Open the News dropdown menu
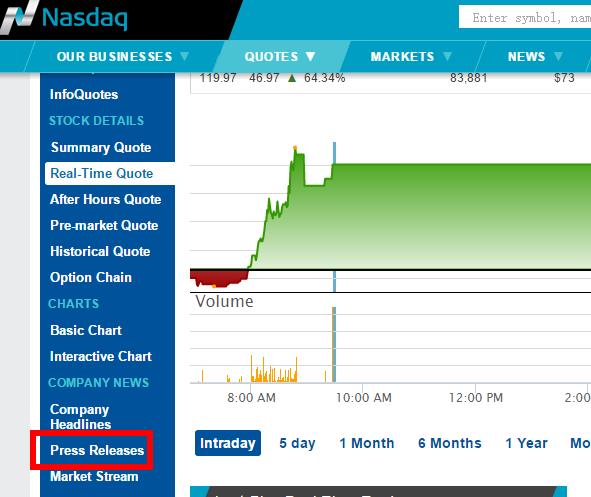Image resolution: width=591 pixels, height=497 pixels. 535,57
